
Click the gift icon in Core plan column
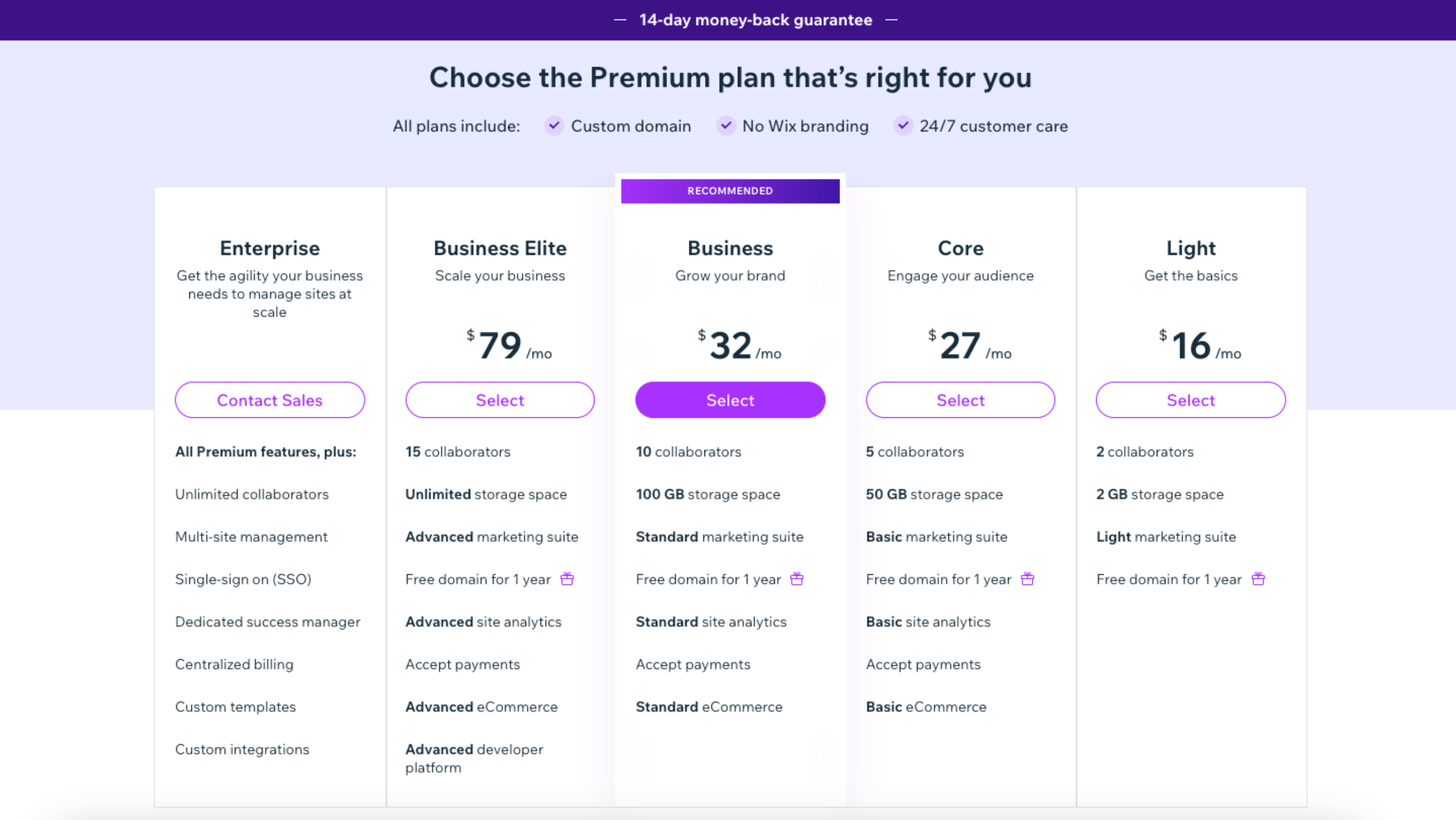coord(1027,579)
